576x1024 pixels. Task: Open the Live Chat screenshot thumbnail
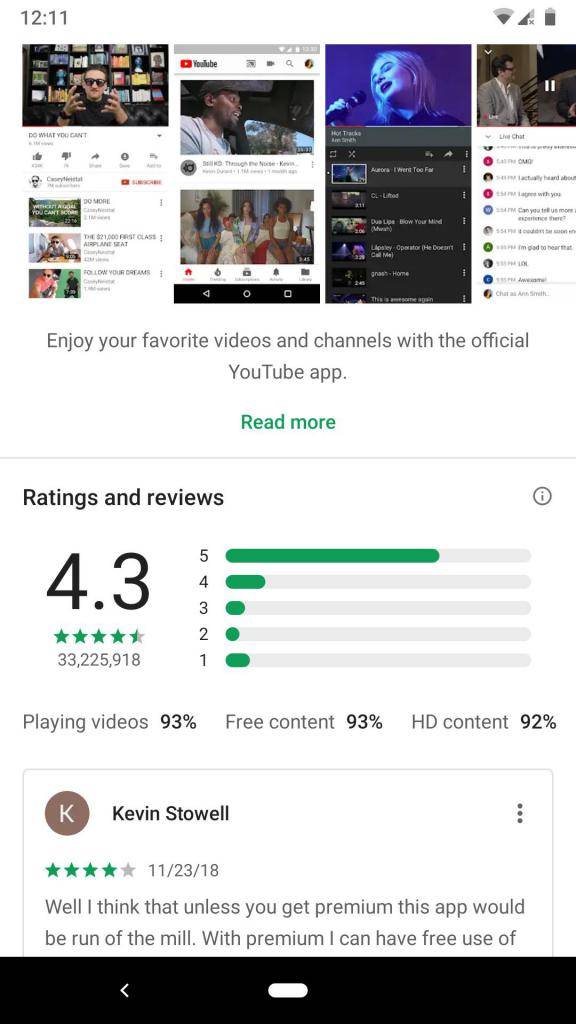[526, 174]
